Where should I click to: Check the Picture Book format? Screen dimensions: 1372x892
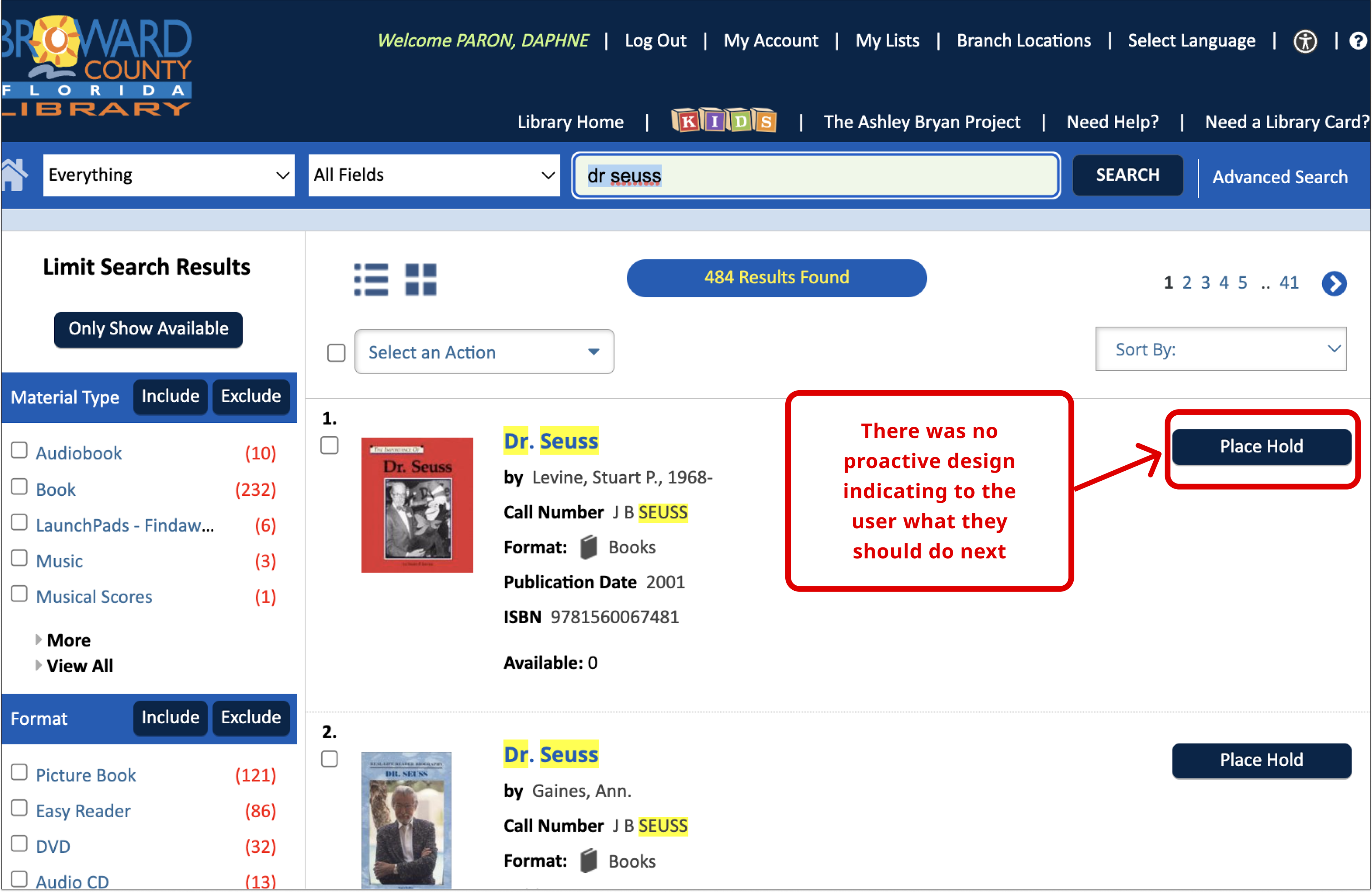(x=20, y=772)
